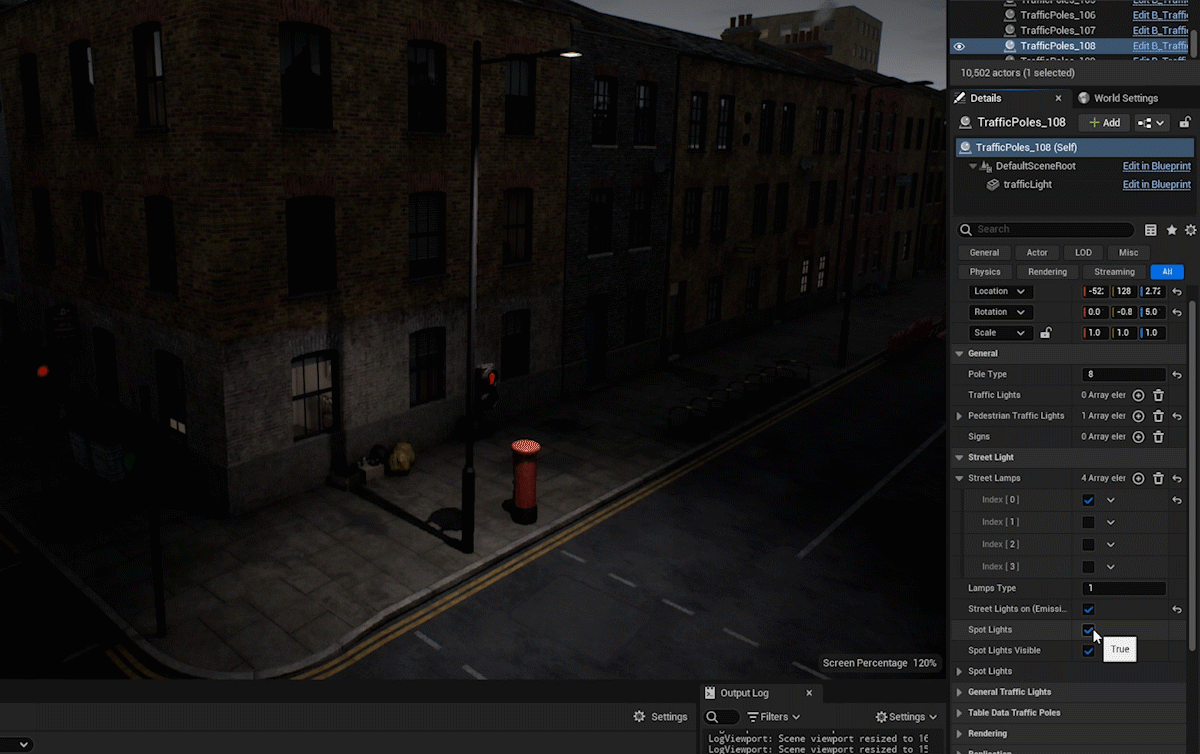Expand the Table Data Traffic Poles section
This screenshot has width=1200, height=754.
coord(959,713)
